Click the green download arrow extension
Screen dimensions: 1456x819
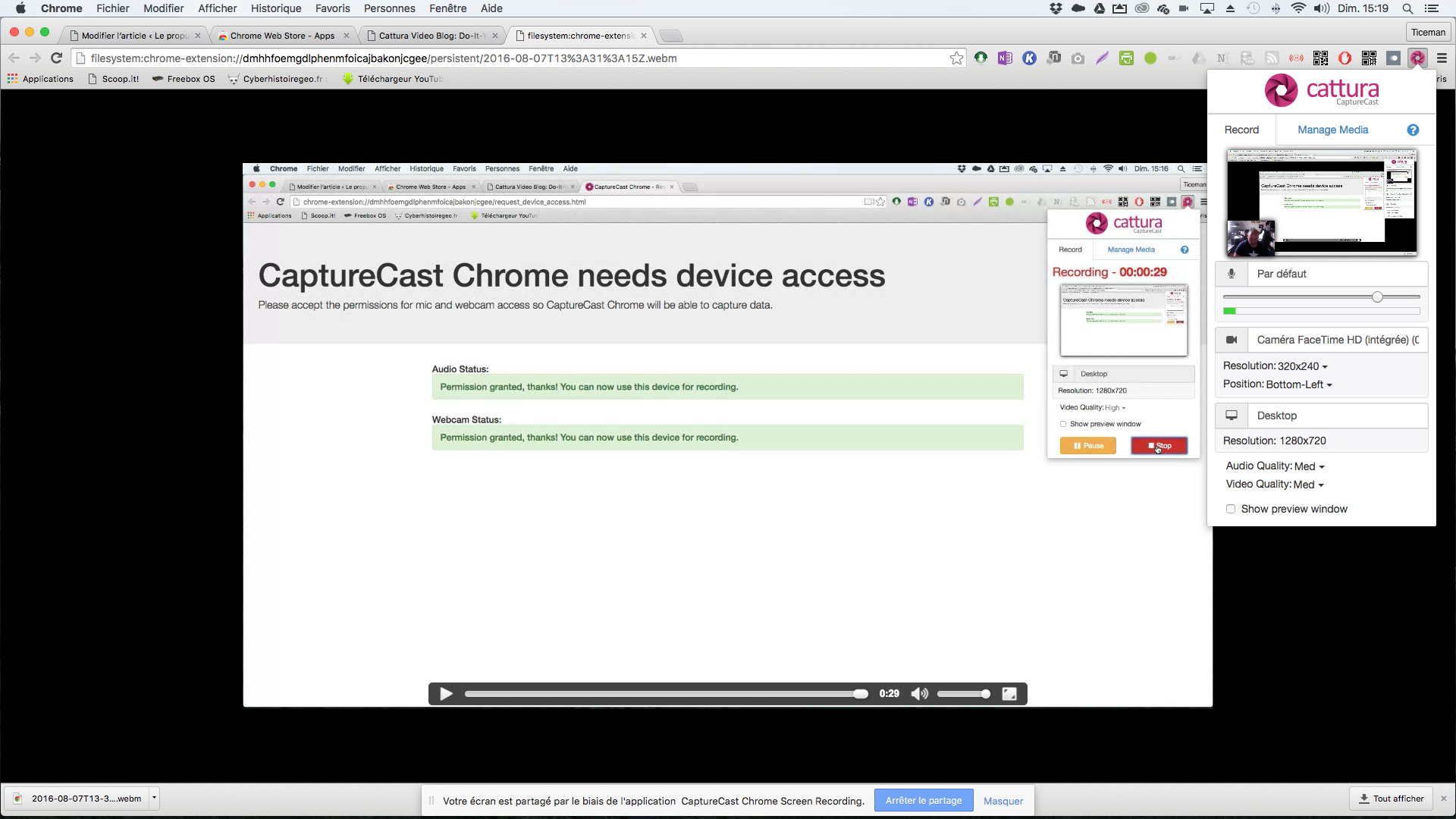tap(981, 58)
